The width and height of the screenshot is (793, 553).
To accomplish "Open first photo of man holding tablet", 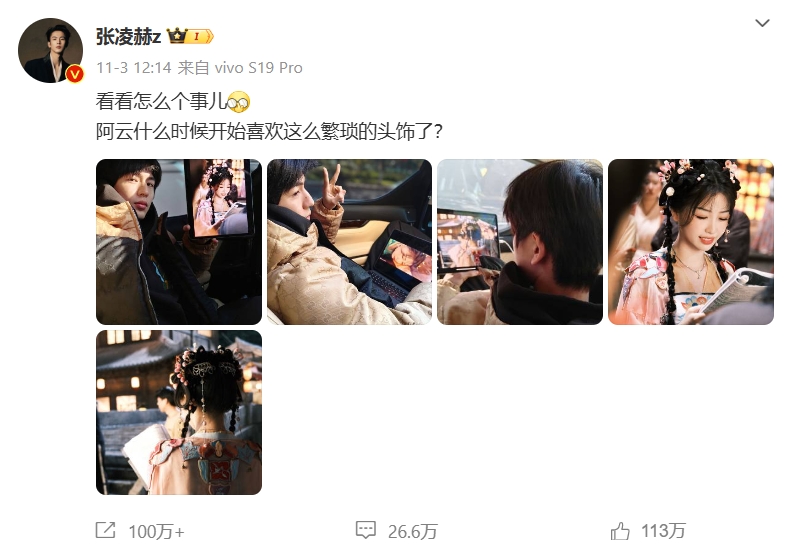I will 179,242.
